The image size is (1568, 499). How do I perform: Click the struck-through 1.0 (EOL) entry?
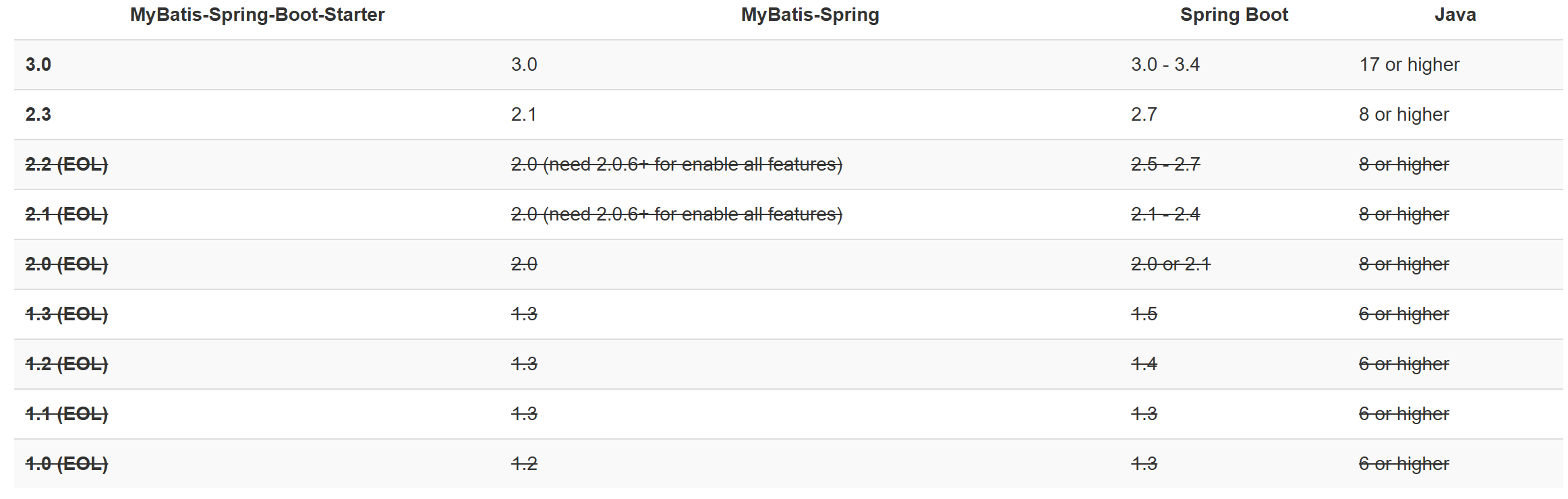point(67,464)
